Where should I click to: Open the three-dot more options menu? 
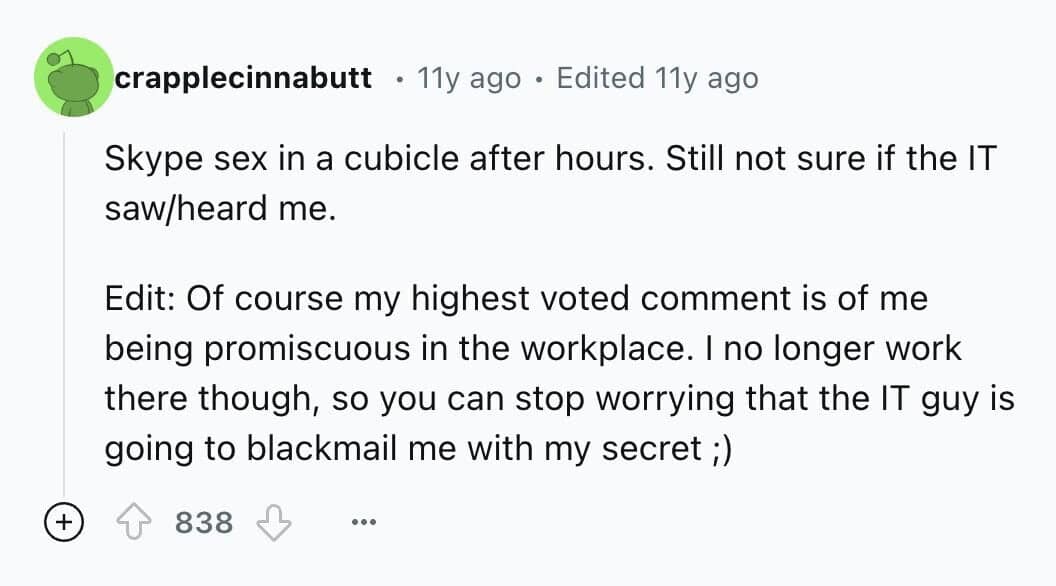click(x=364, y=522)
